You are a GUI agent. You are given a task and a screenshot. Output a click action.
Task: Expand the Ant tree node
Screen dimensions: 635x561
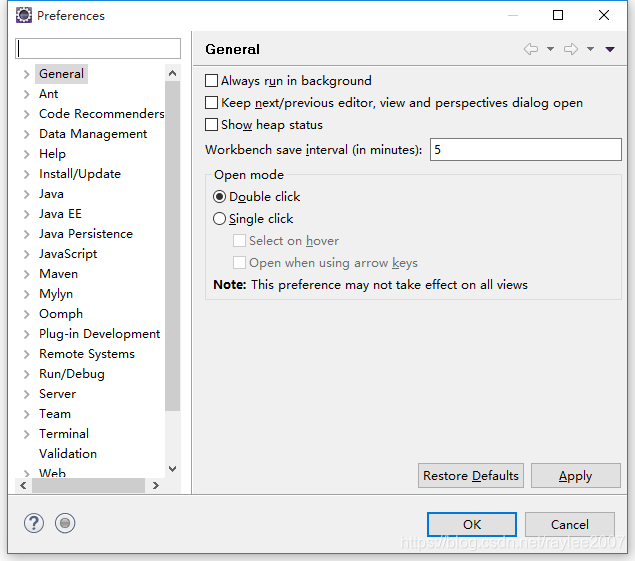(26, 94)
